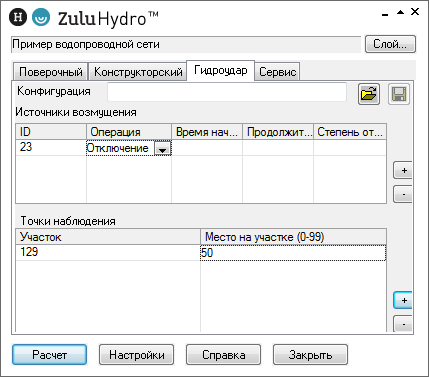Screen dimensions: 429x377
Task: Select the Гидроудар tab
Action: (221, 70)
